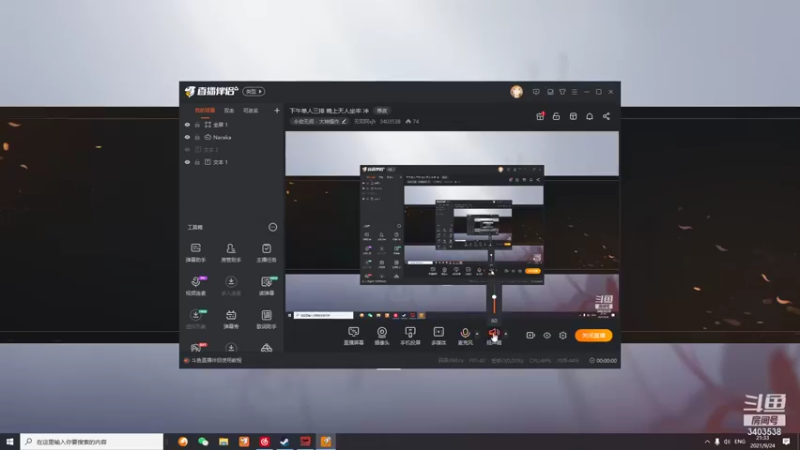Open the inbox icon in title bar
The height and width of the screenshot is (450, 800).
550,92
